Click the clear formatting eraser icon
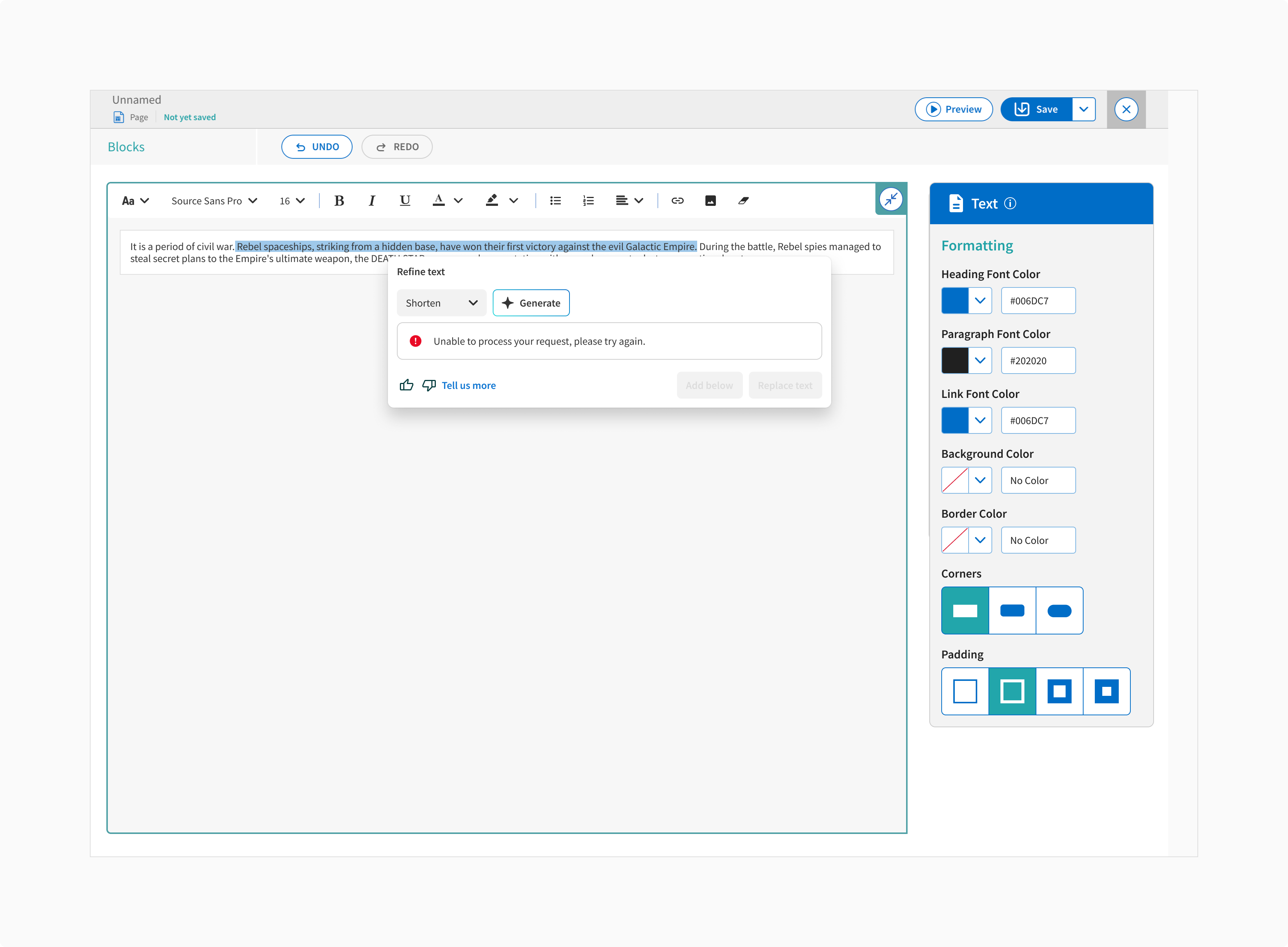The width and height of the screenshot is (1288, 947). point(743,201)
